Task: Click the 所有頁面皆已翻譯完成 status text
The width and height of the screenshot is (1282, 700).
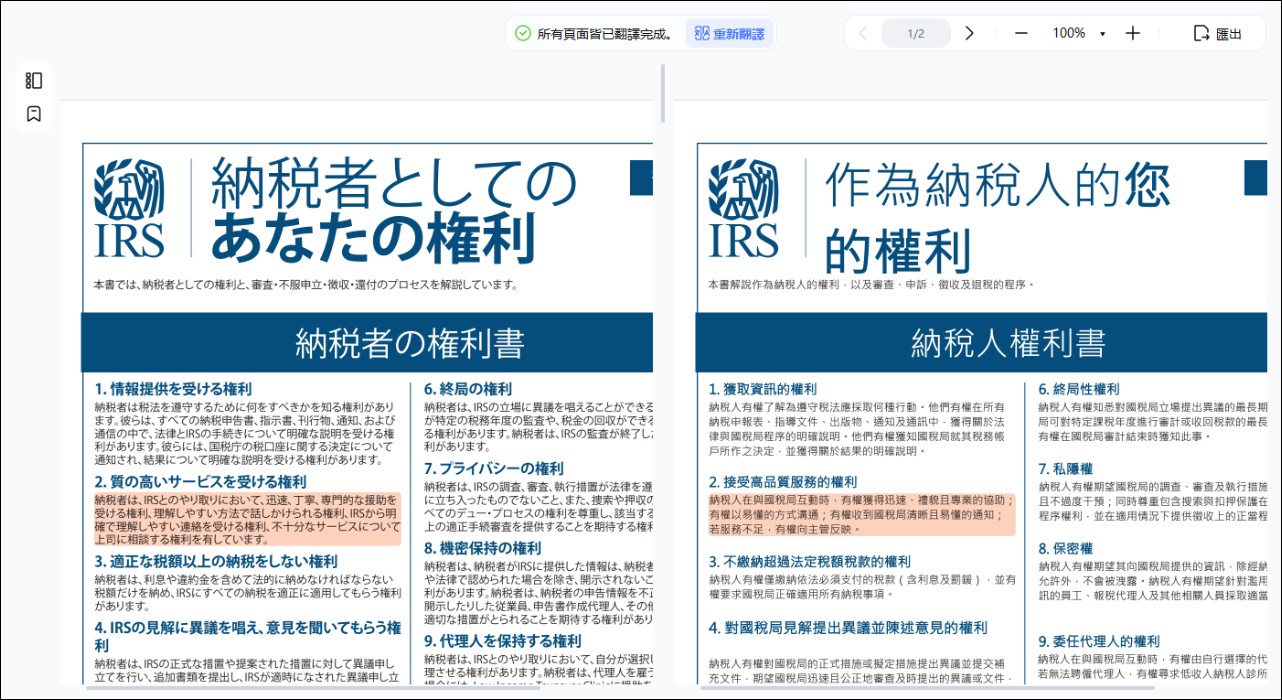Action: click(x=605, y=34)
